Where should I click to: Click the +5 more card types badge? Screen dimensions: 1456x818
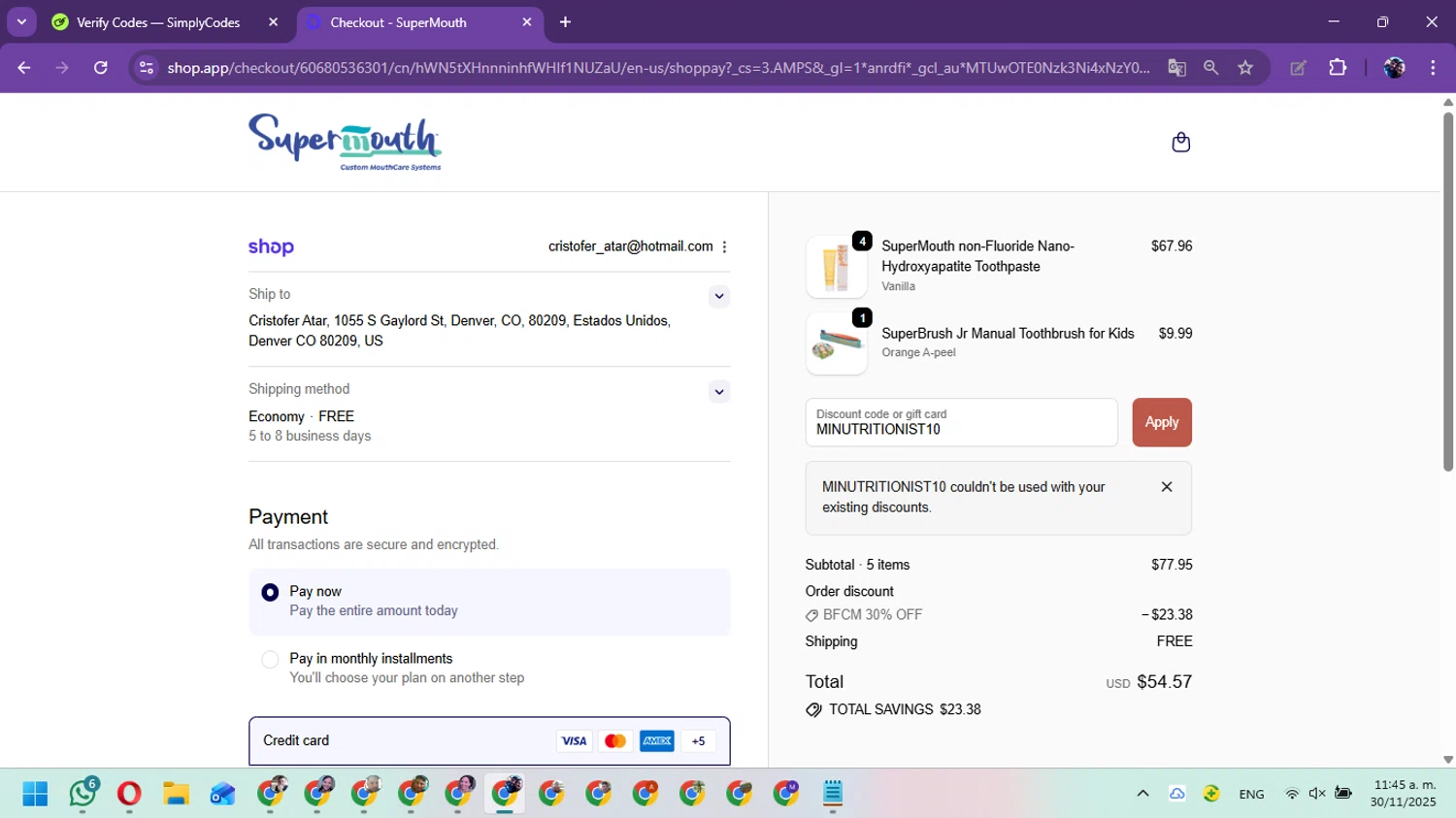[698, 741]
